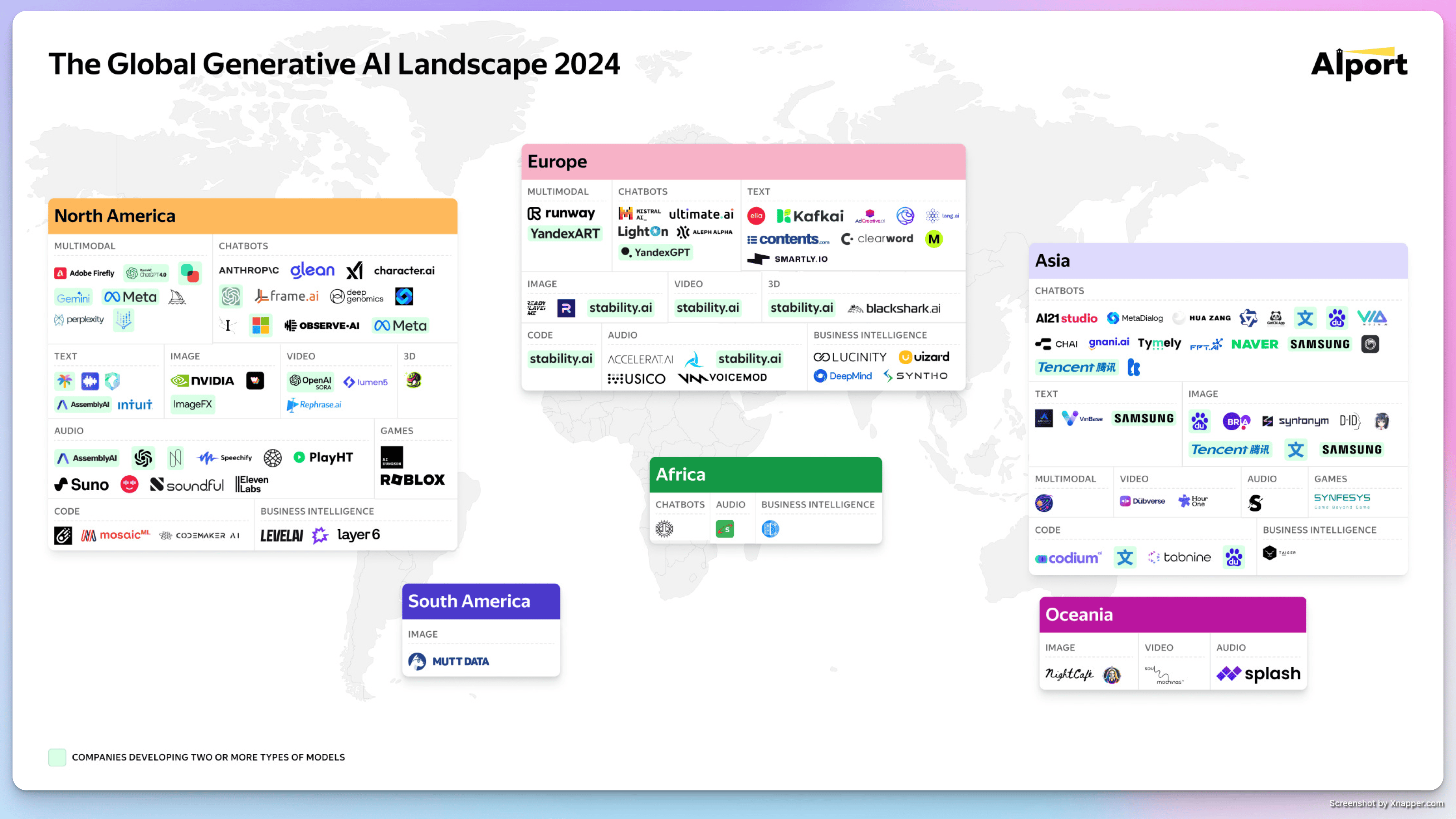Click the Eleven Labs logo
The width and height of the screenshot is (1456, 819).
pyautogui.click(x=252, y=484)
